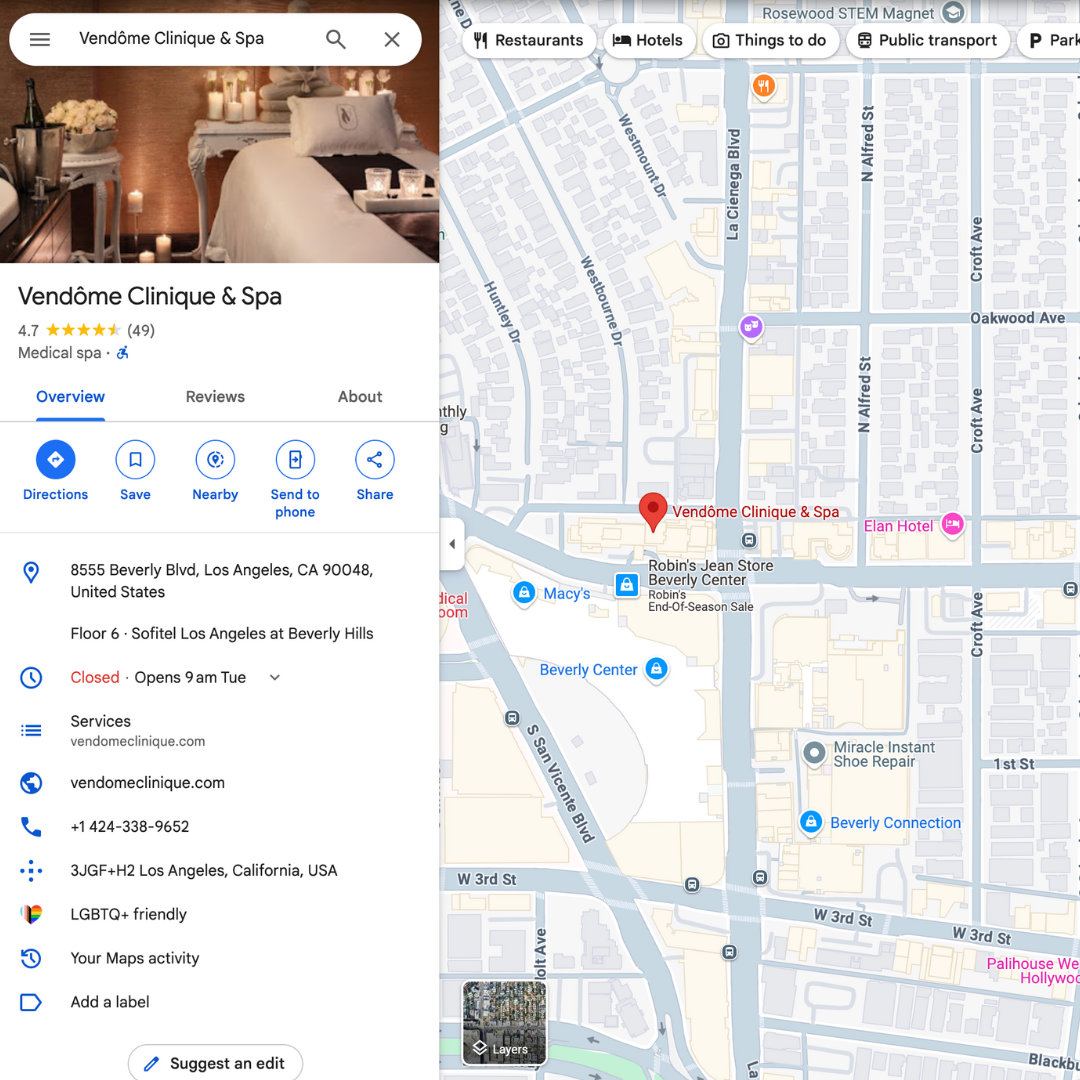1080x1080 pixels.
Task: Click the Save bookmark icon
Action: (135, 459)
